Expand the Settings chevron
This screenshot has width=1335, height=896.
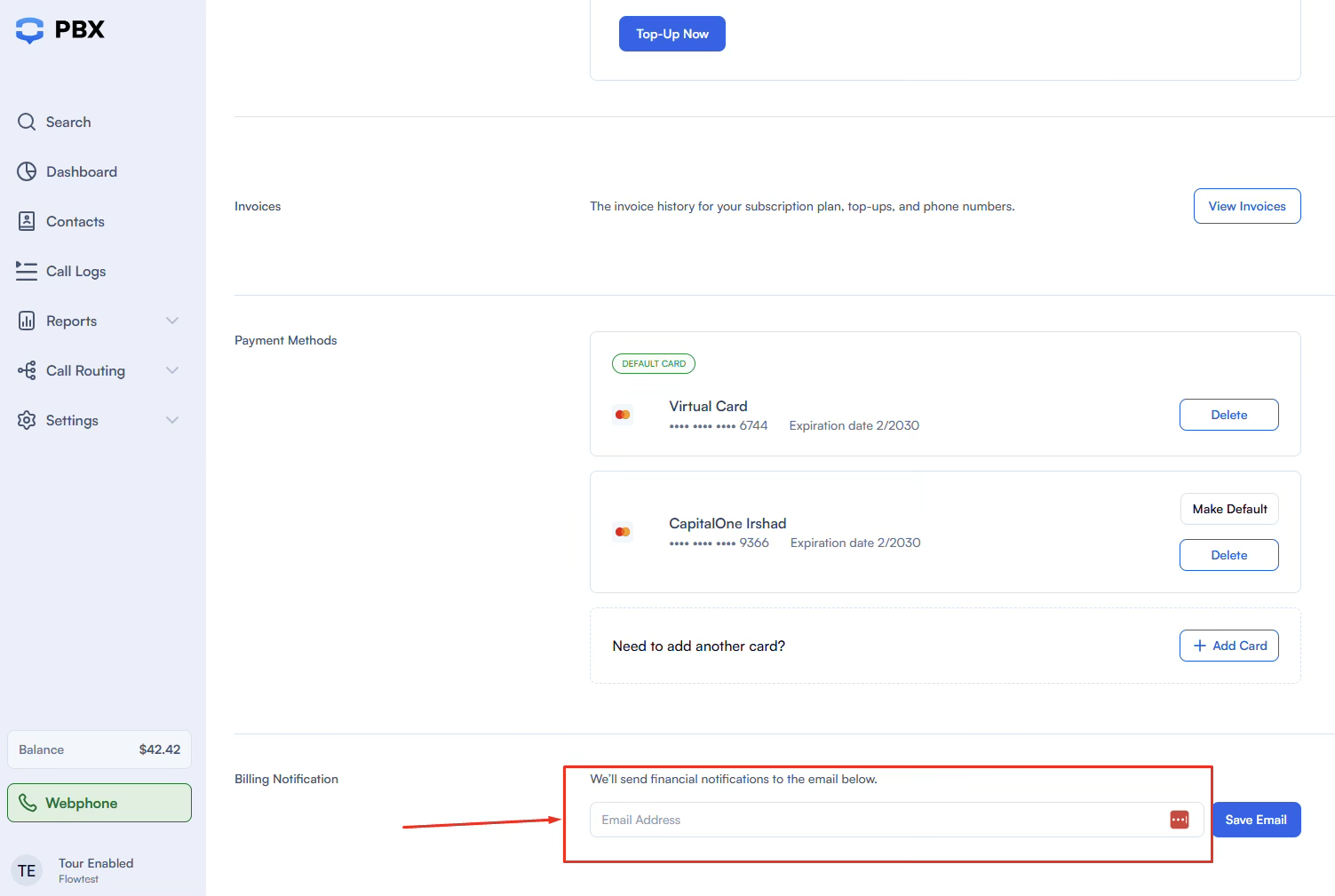pyautogui.click(x=172, y=420)
